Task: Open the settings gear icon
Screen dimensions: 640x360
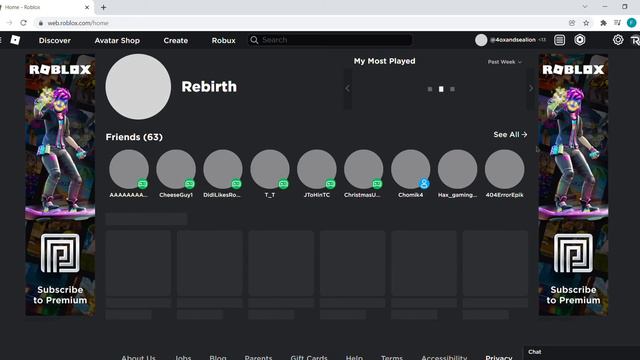Action: [618, 40]
